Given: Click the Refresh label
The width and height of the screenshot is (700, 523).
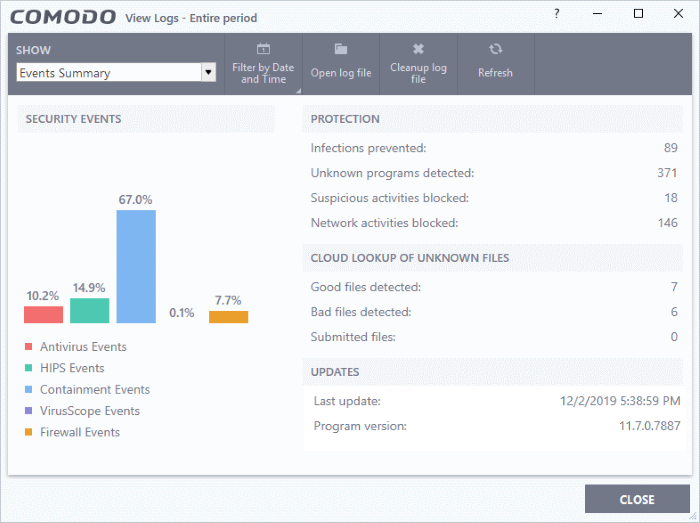Looking at the screenshot, I should pyautogui.click(x=496, y=73).
